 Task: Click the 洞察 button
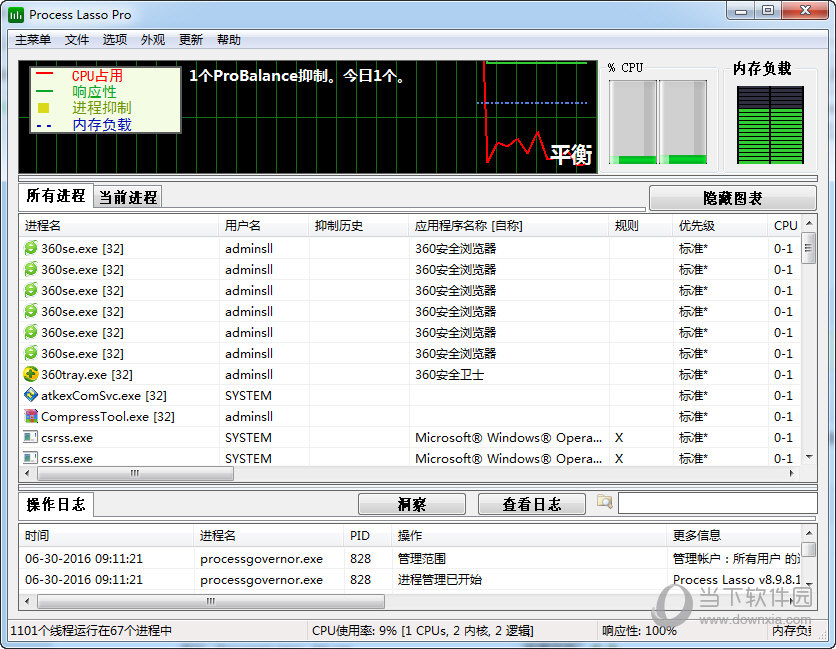tap(411, 504)
